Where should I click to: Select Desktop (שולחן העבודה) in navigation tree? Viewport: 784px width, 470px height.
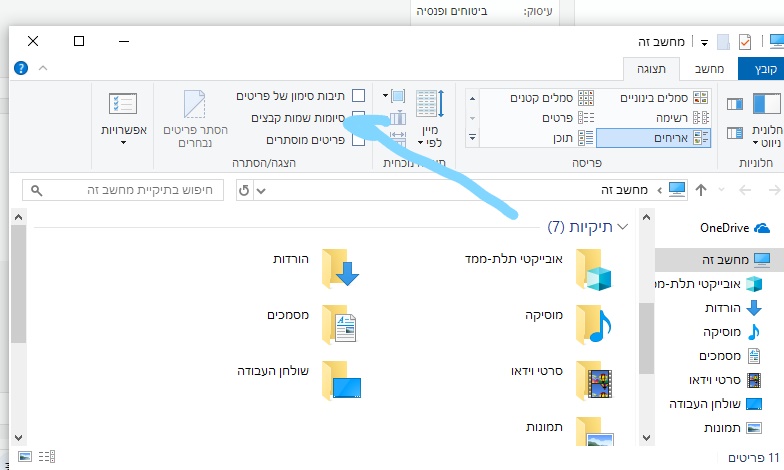tap(716, 404)
